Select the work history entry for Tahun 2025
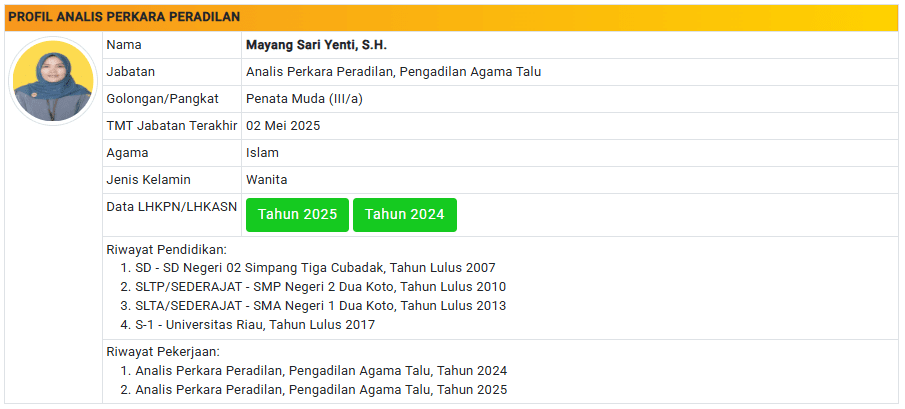Image resolution: width=905 pixels, height=409 pixels. (321, 390)
